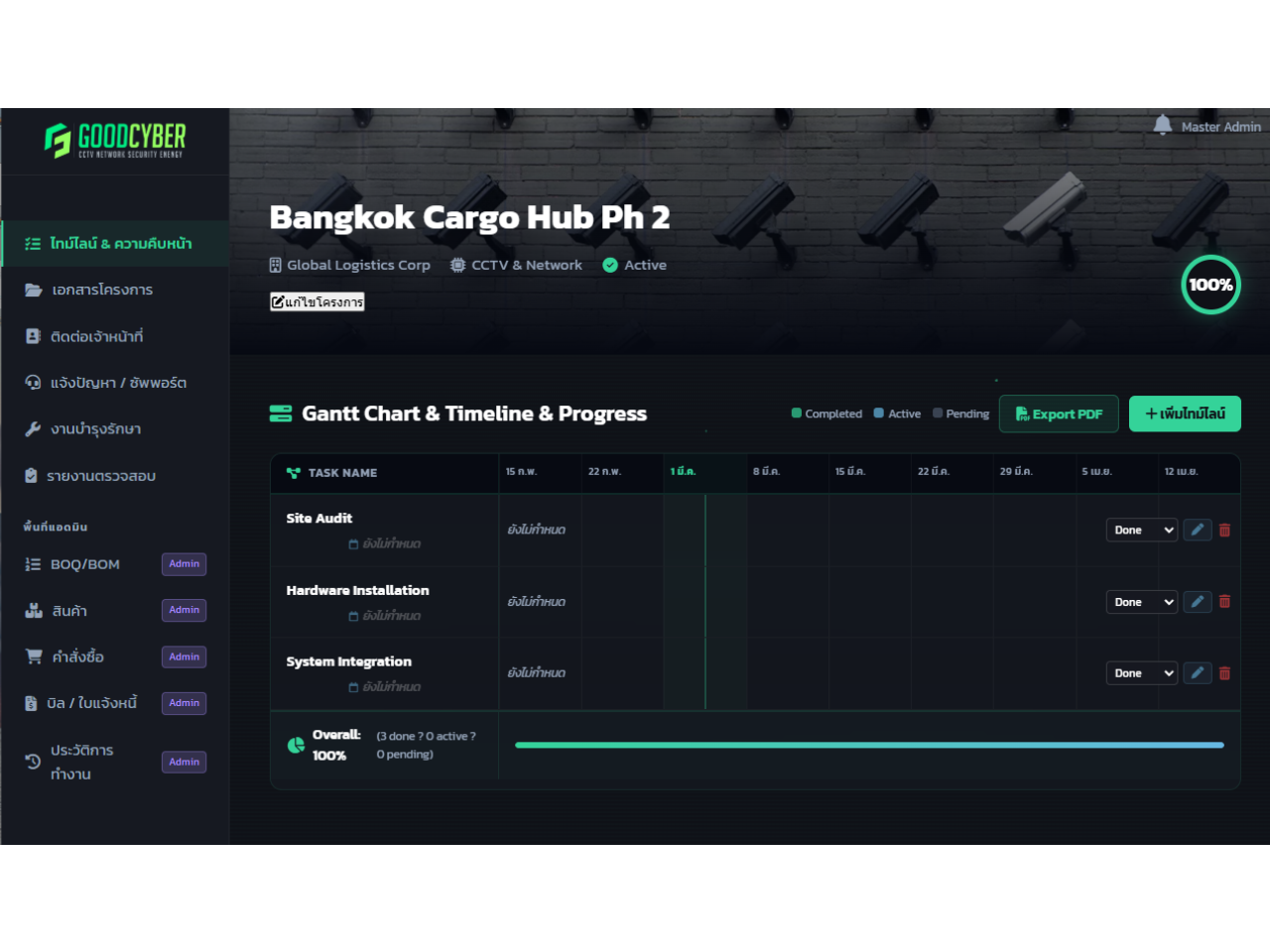Click the GoodCyber logo
The width and height of the screenshot is (1270, 952).
click(x=115, y=140)
